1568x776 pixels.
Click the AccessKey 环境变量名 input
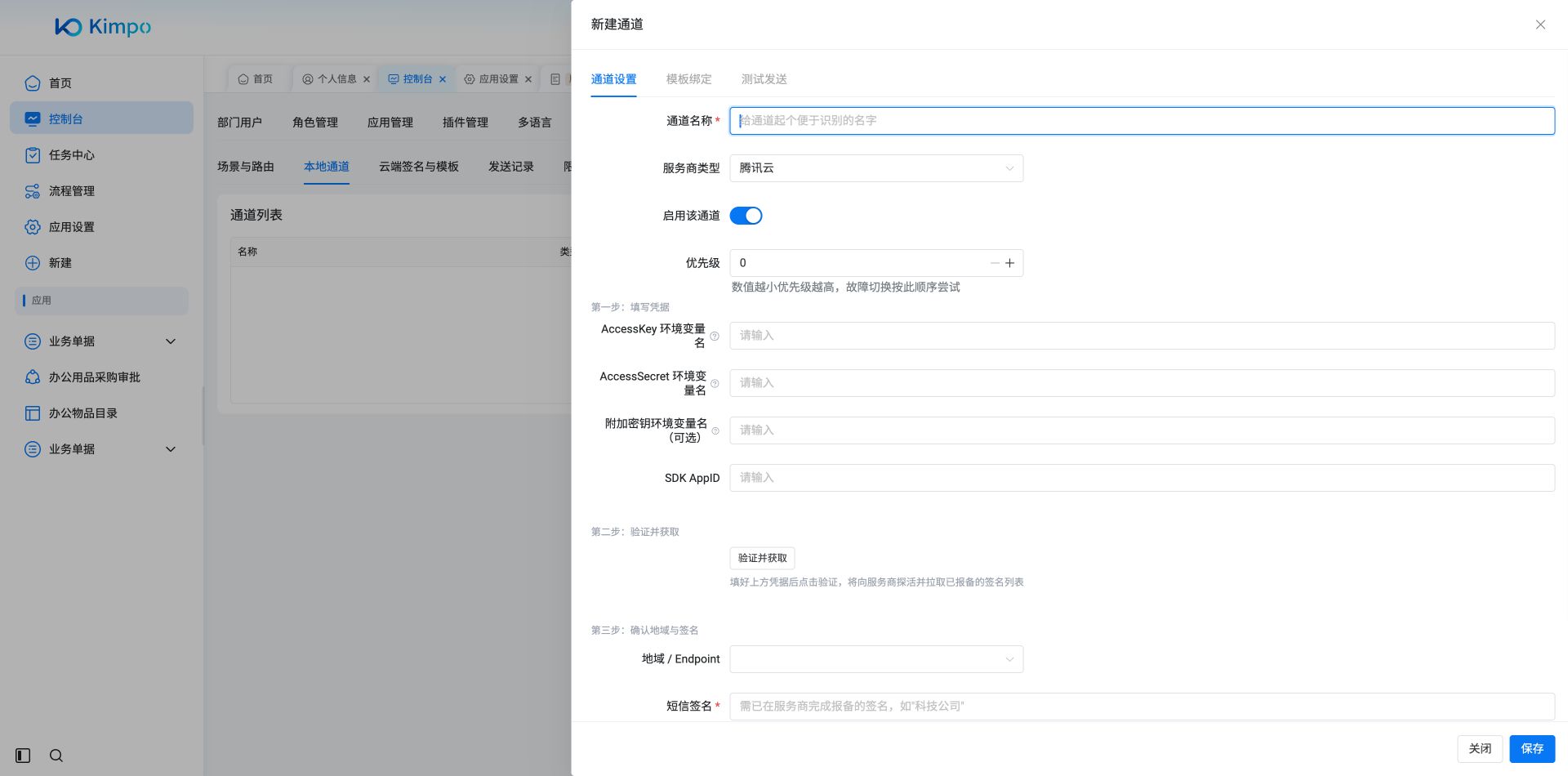tap(1142, 336)
